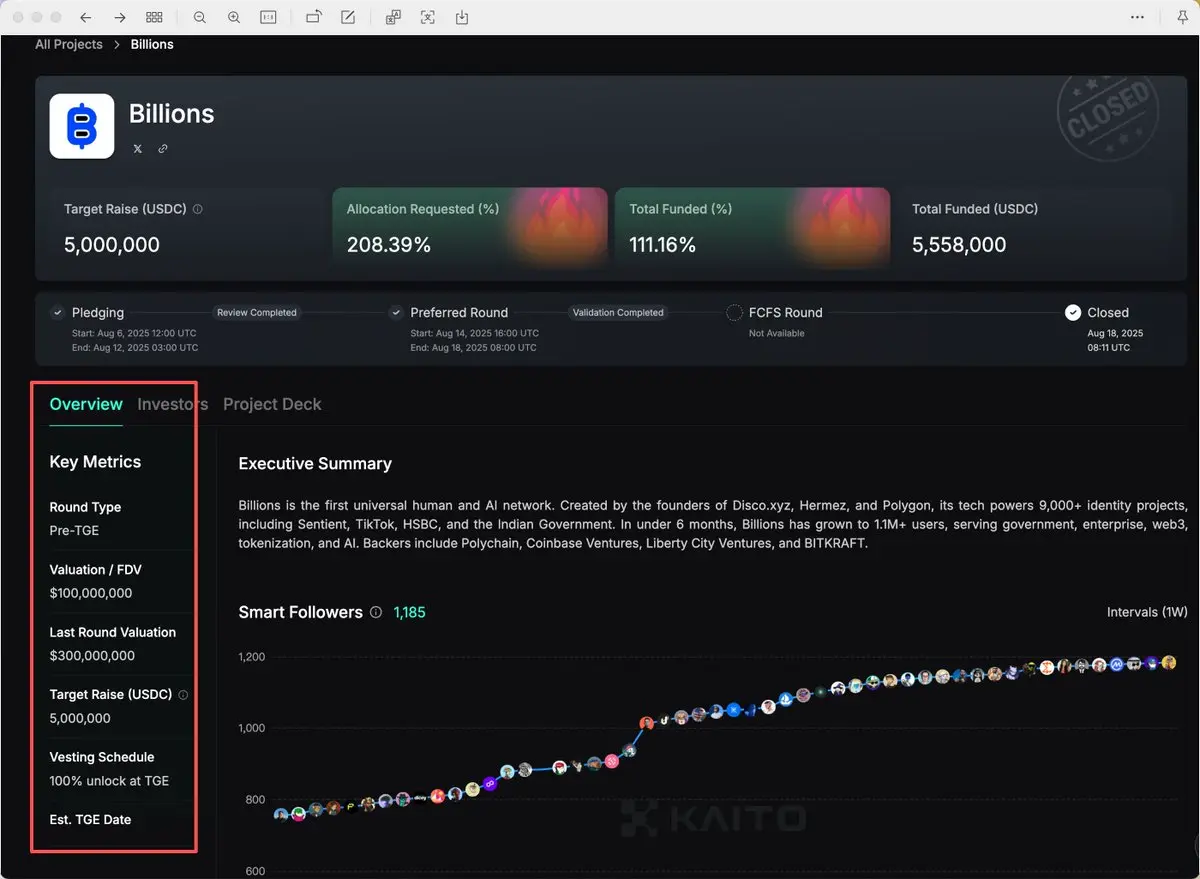
Task: Open the Project Deck tab
Action: tap(272, 404)
